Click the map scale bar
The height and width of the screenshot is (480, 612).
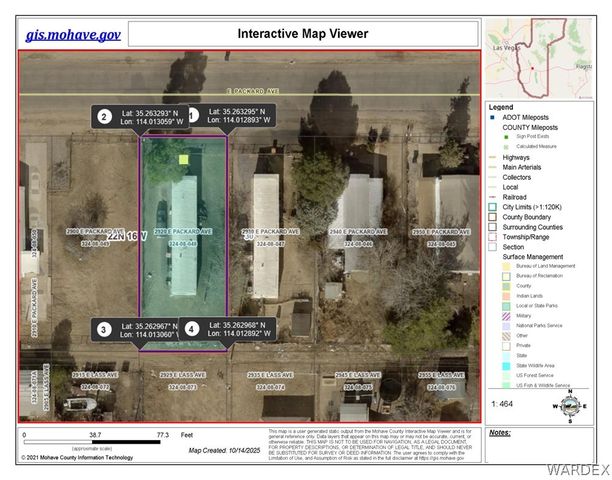(x=92, y=442)
